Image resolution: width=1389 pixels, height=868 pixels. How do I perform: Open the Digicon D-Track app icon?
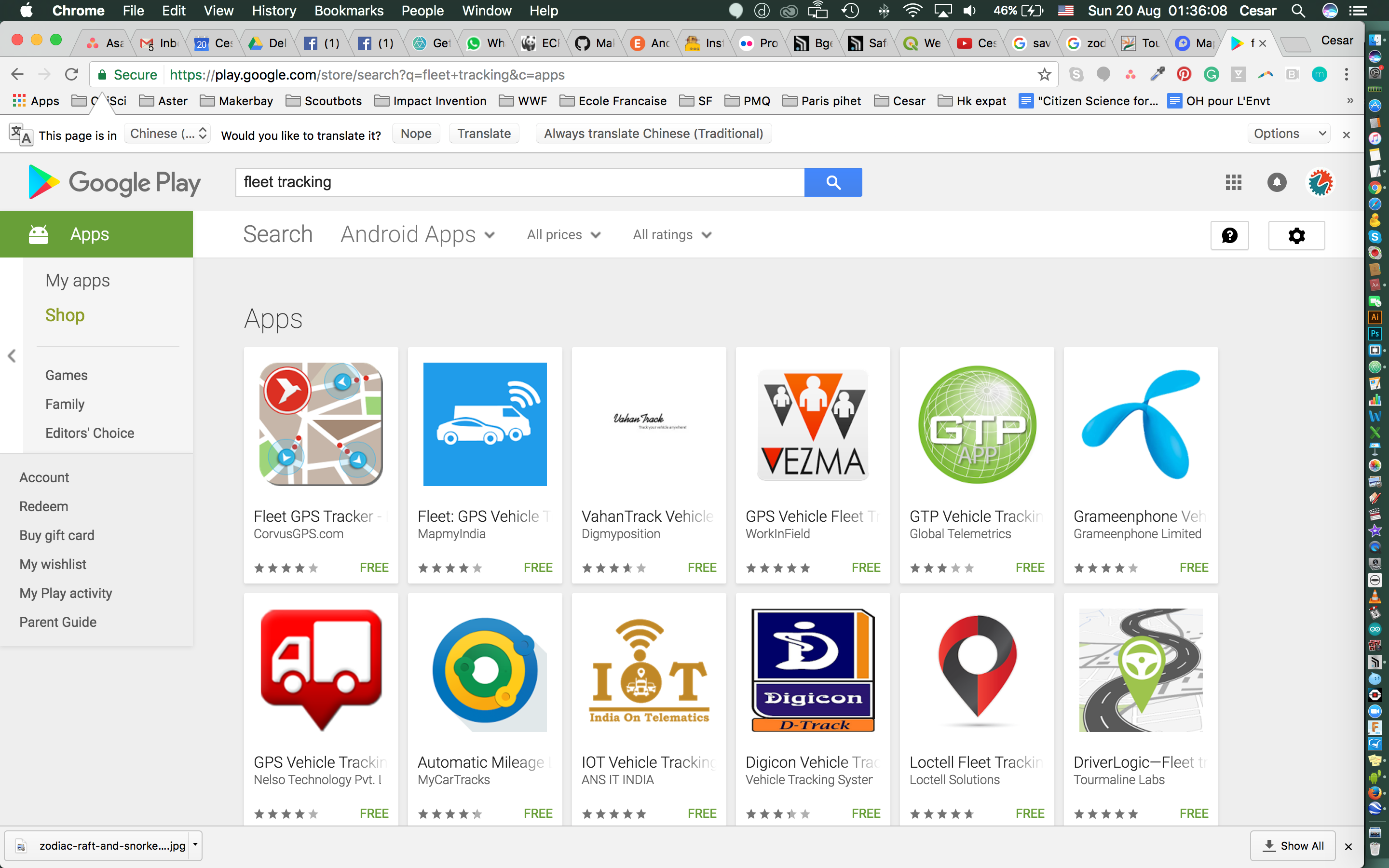tap(813, 670)
